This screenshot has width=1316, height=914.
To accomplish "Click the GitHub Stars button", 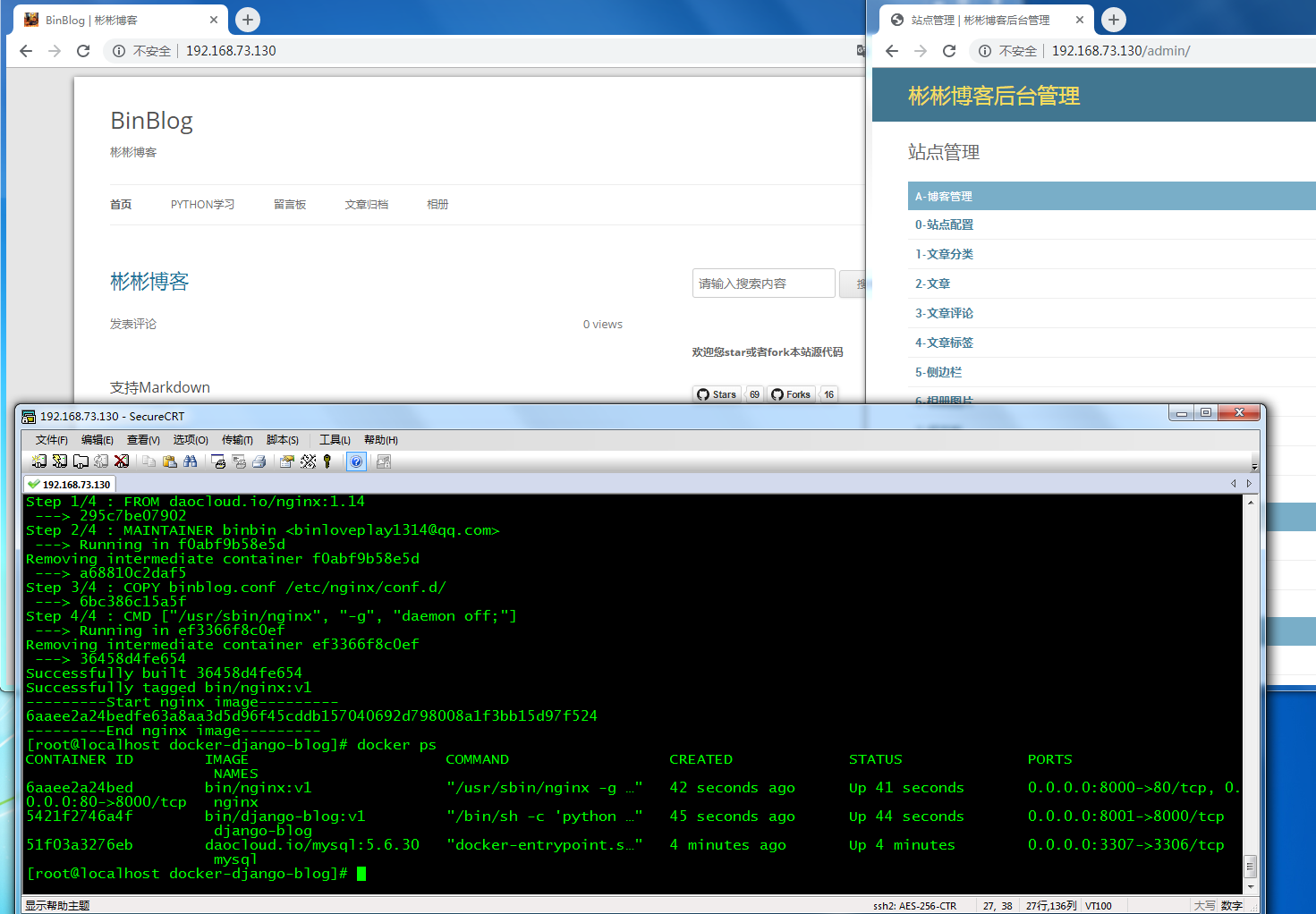I will point(717,394).
